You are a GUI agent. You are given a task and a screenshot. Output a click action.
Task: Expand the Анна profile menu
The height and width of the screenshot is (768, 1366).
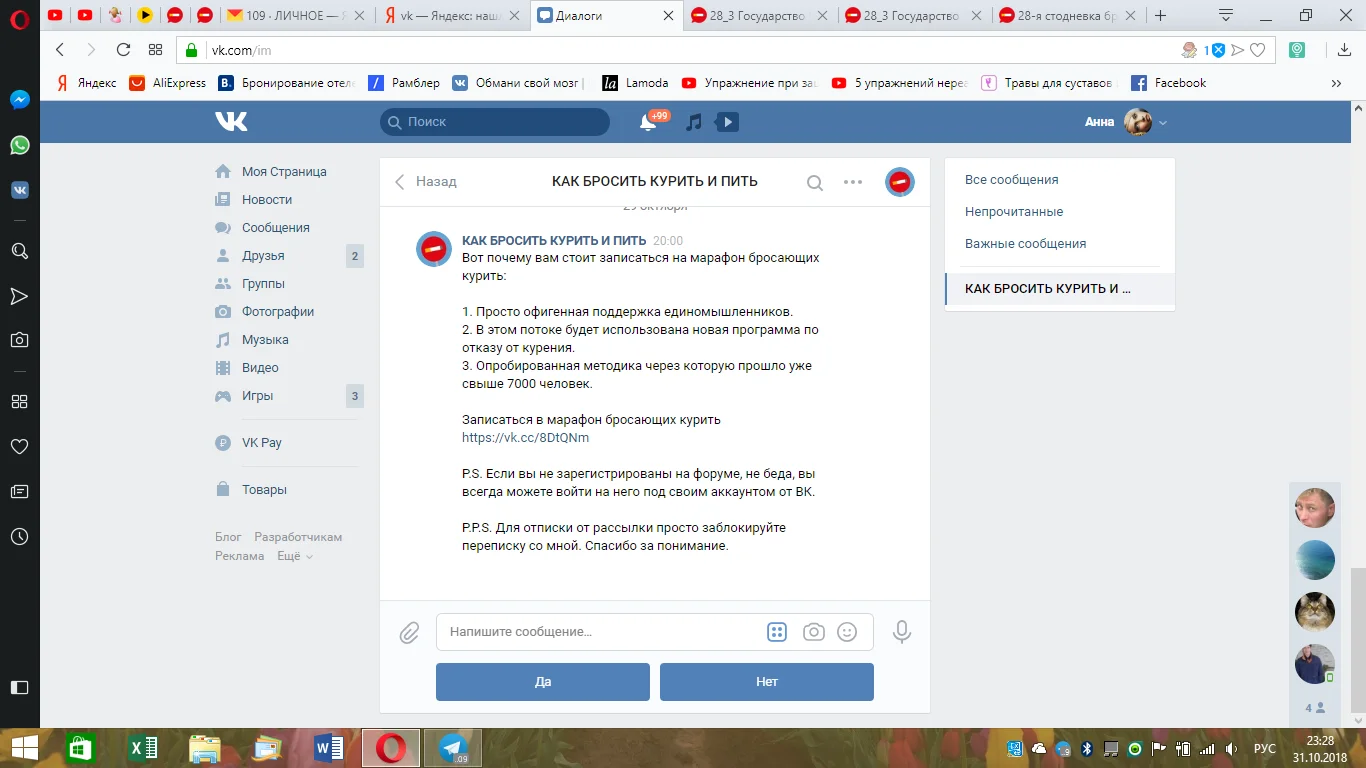point(1126,122)
